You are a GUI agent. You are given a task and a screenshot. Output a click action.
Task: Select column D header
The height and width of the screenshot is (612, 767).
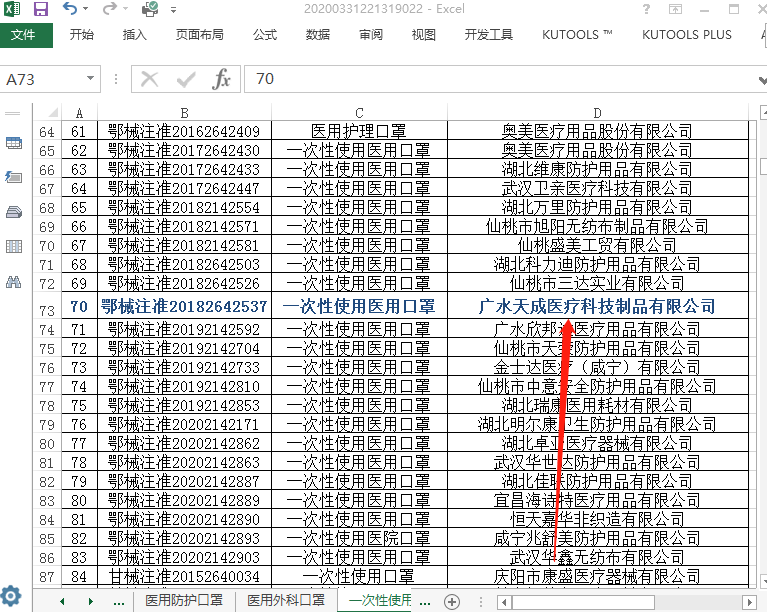pyautogui.click(x=598, y=113)
